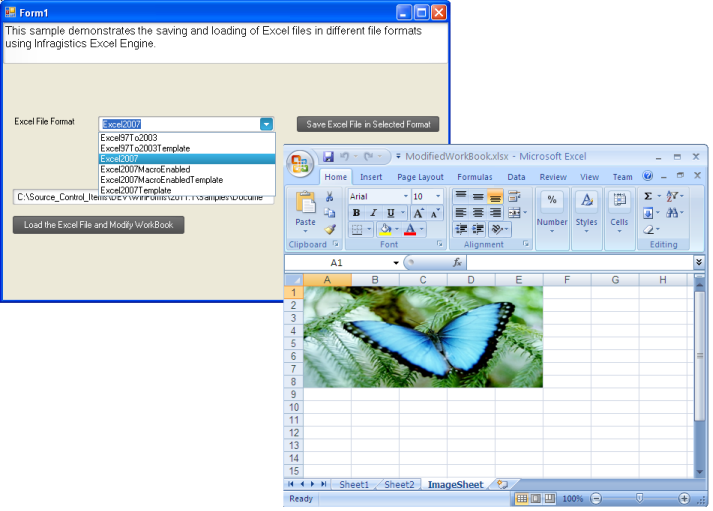The image size is (713, 511).
Task: Toggle Align Text Left
Action: pyautogui.click(x=461, y=213)
